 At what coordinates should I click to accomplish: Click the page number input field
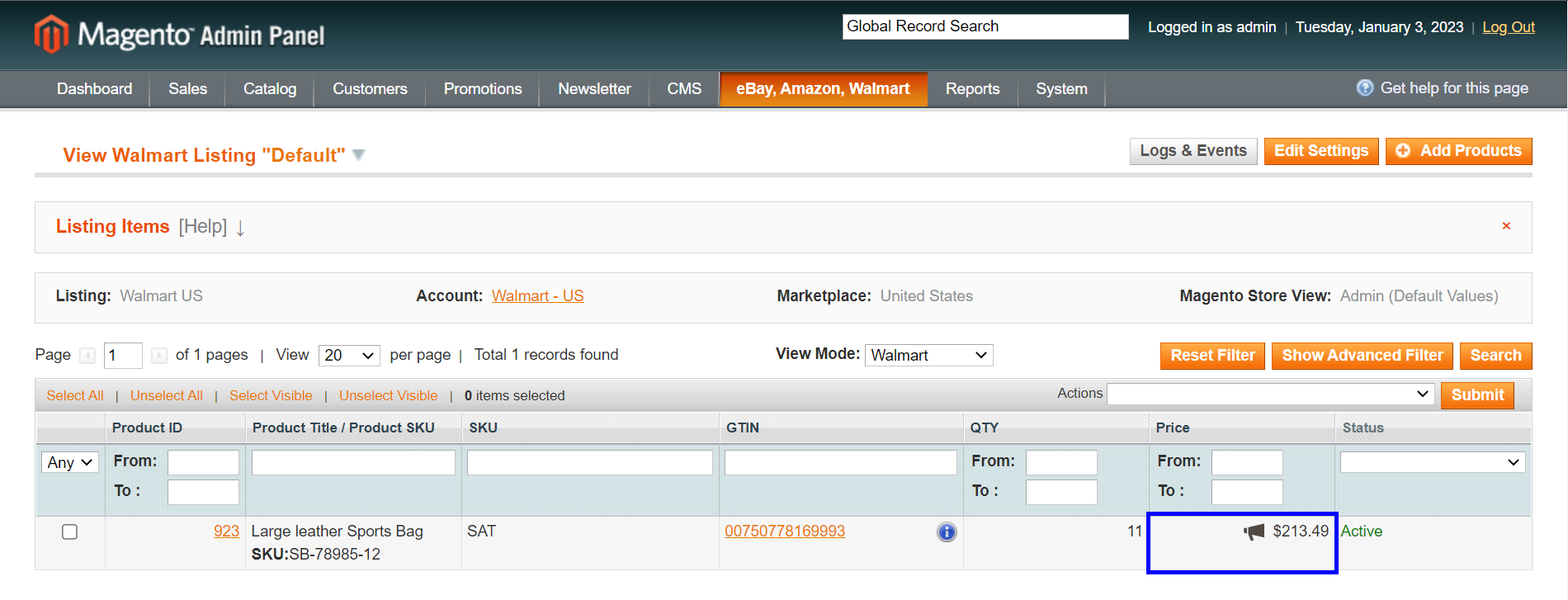(123, 356)
